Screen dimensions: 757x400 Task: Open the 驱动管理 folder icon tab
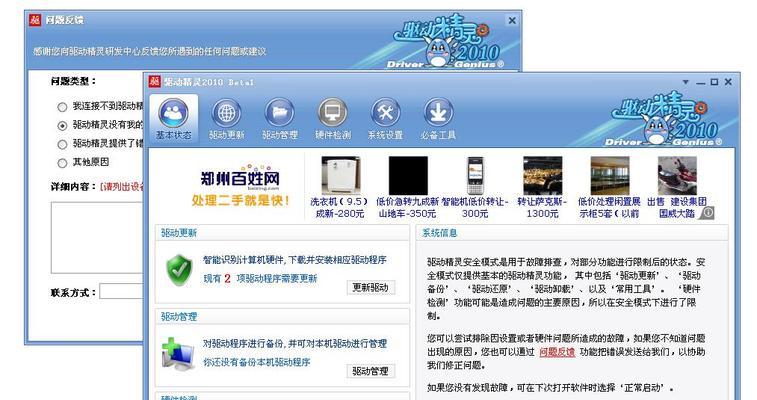[x=280, y=119]
